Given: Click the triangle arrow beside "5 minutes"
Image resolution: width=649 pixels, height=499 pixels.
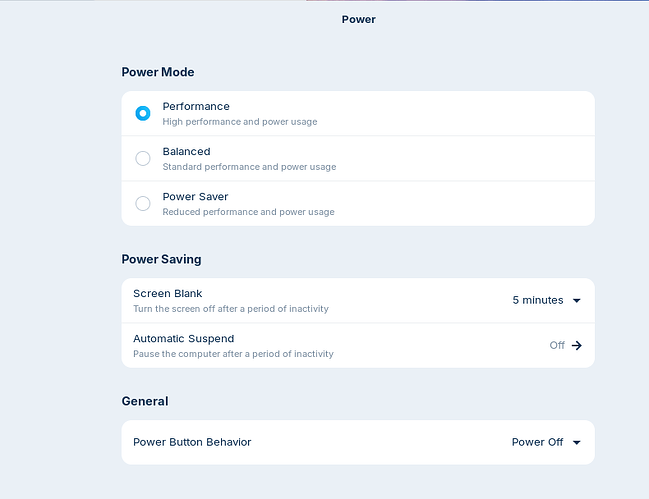Looking at the screenshot, I should coord(577,300).
